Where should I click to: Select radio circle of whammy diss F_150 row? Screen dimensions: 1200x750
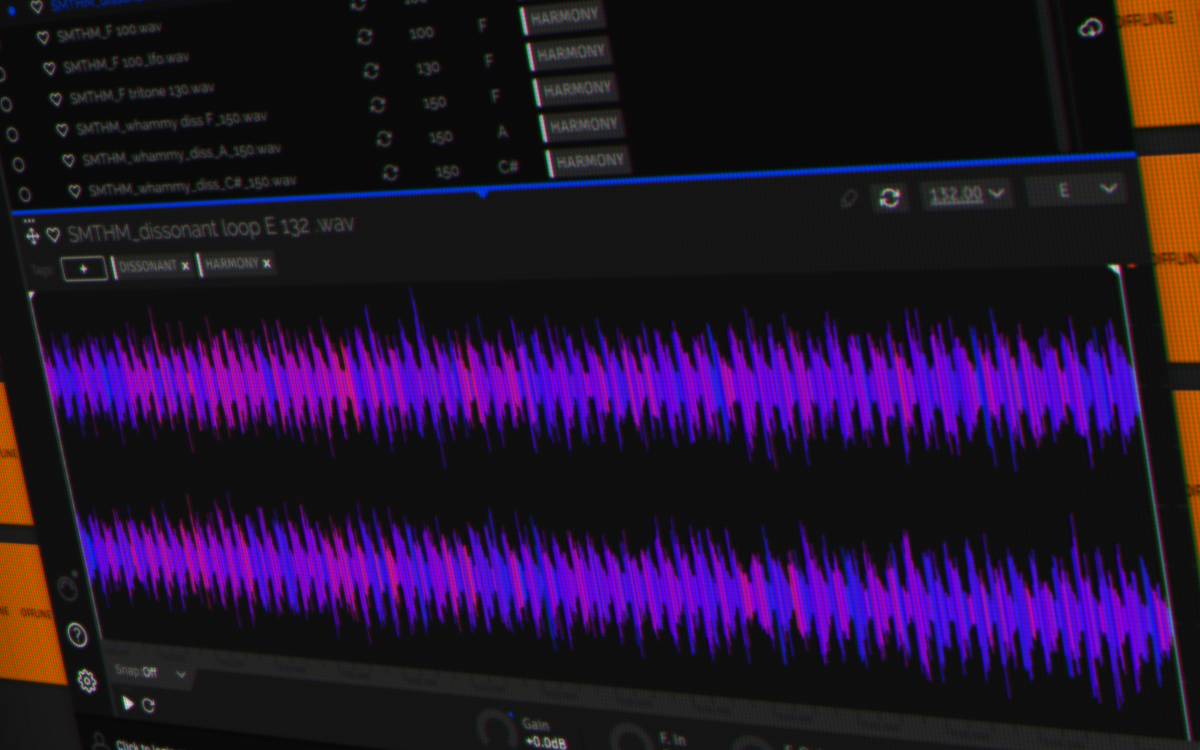coord(12,134)
